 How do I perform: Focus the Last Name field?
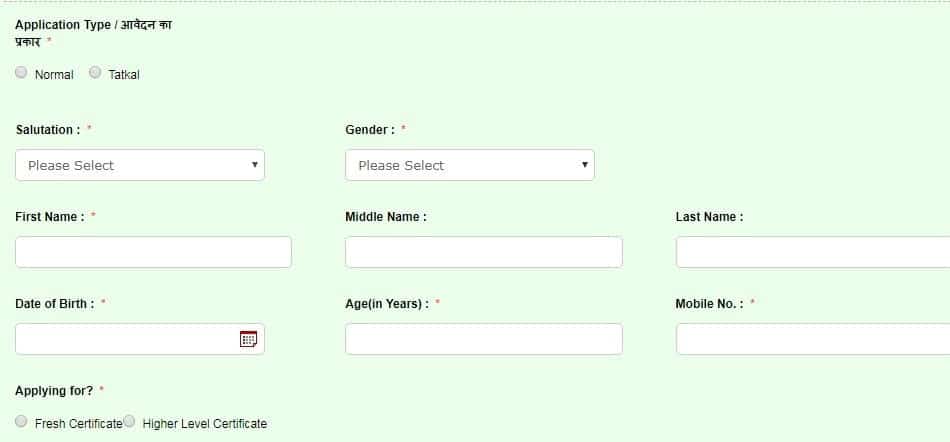point(813,252)
